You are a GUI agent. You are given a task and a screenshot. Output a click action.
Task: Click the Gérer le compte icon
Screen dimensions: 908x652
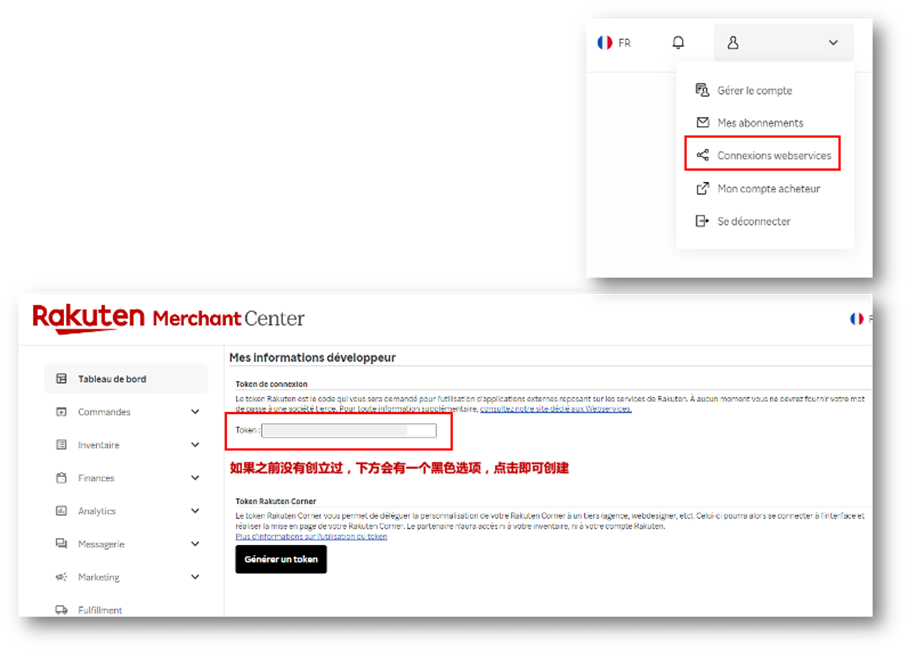[702, 90]
